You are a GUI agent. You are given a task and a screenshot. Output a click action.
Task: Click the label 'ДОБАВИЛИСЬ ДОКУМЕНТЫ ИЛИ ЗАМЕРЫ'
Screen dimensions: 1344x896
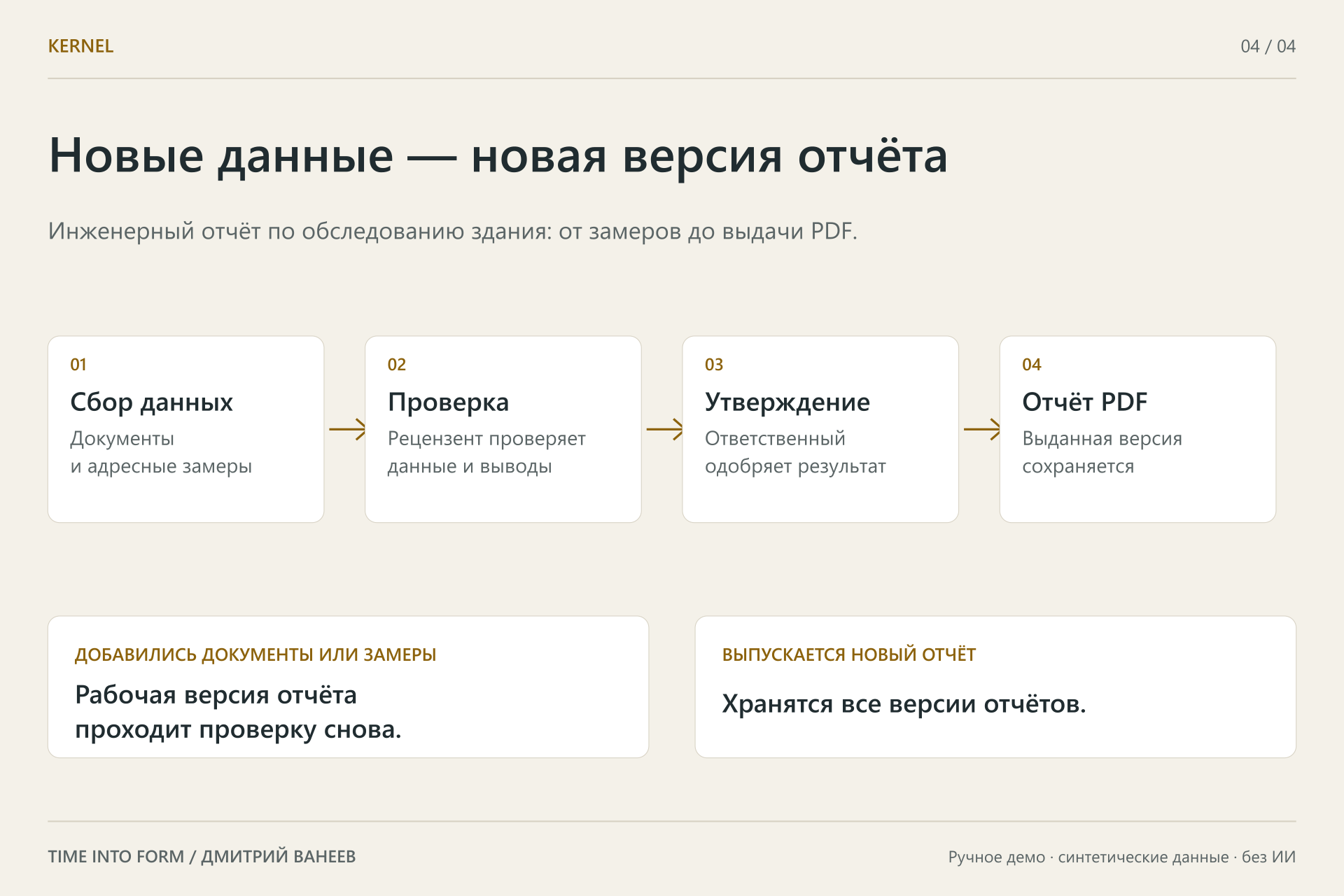click(x=255, y=654)
